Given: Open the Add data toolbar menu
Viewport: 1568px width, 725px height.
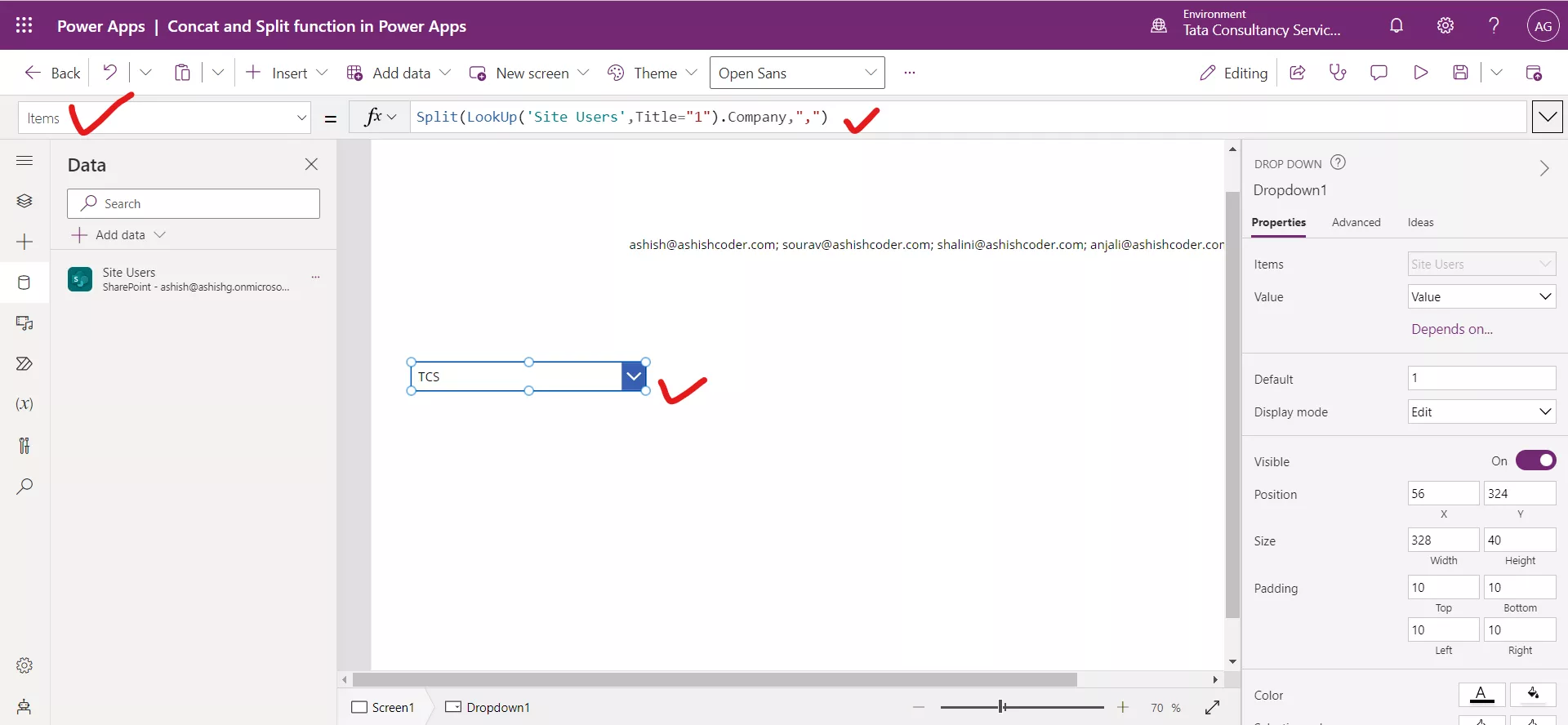Looking at the screenshot, I should tap(399, 73).
